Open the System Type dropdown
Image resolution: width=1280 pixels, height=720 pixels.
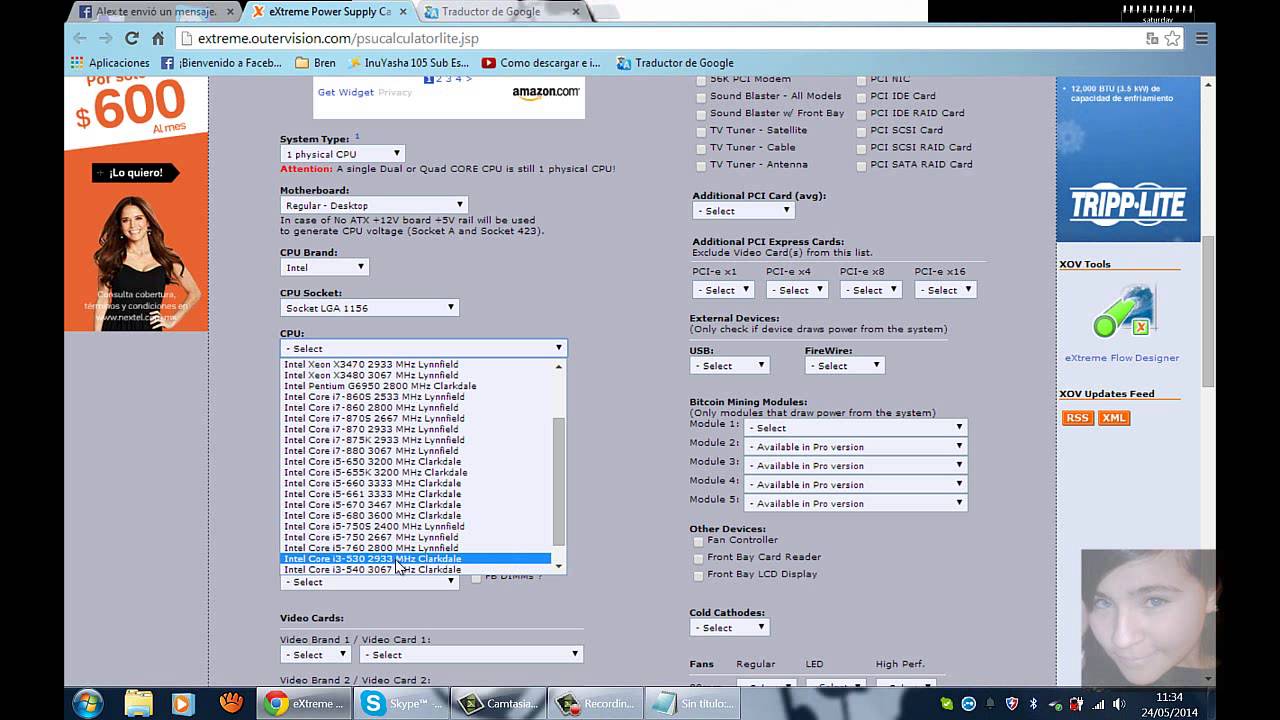pos(342,154)
